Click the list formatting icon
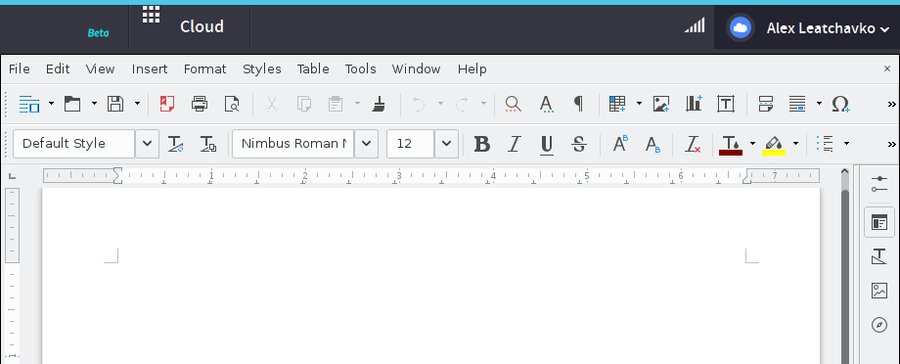This screenshot has height=364, width=900. [x=825, y=144]
